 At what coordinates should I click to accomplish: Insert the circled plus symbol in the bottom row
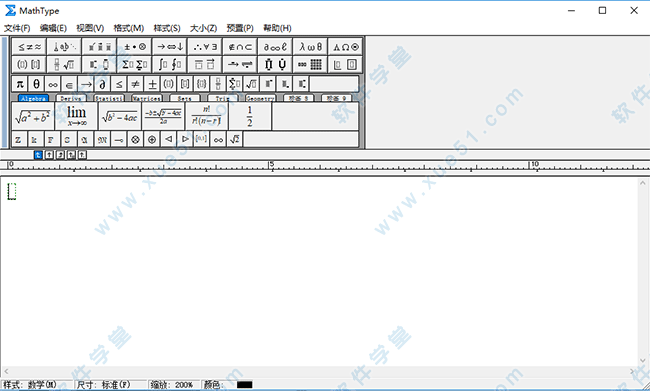pyautogui.click(x=152, y=139)
